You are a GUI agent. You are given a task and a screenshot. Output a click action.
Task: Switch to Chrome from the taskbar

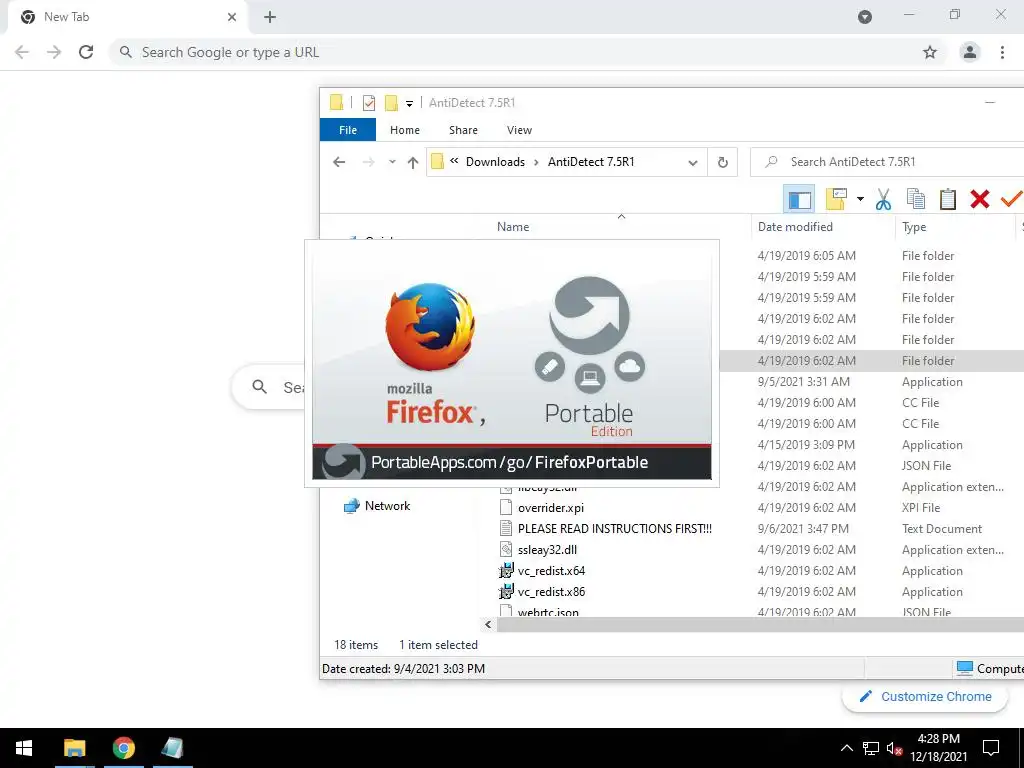(123, 748)
